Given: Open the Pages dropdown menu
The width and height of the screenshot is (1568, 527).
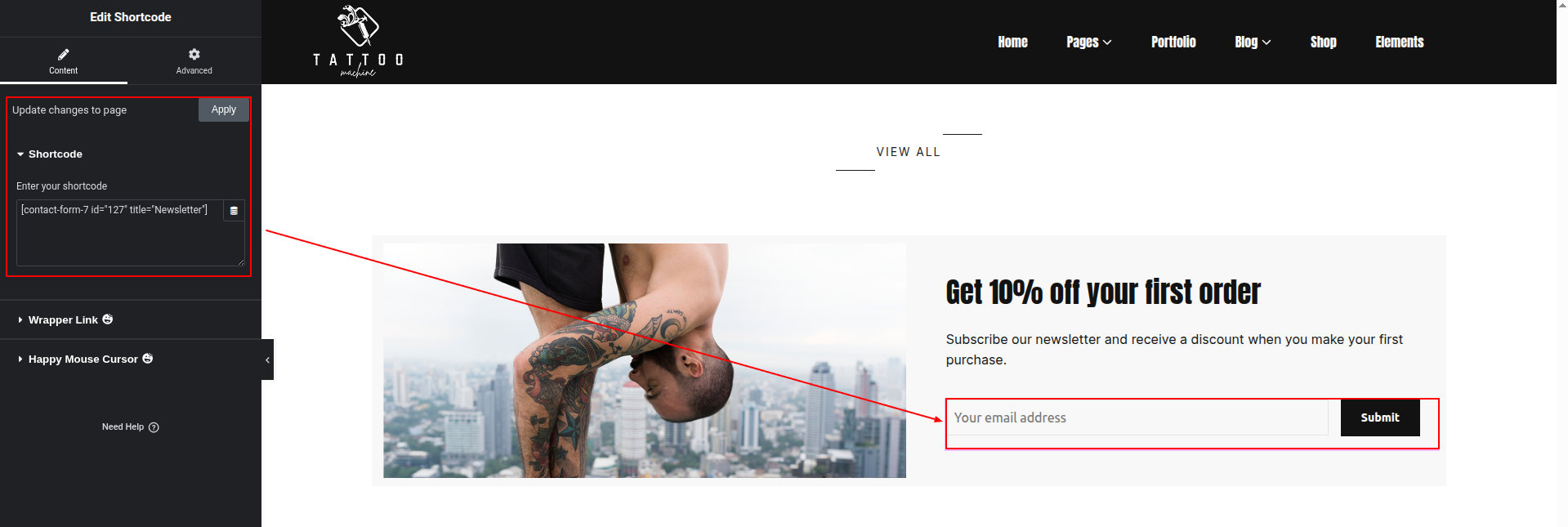Looking at the screenshot, I should (1089, 42).
